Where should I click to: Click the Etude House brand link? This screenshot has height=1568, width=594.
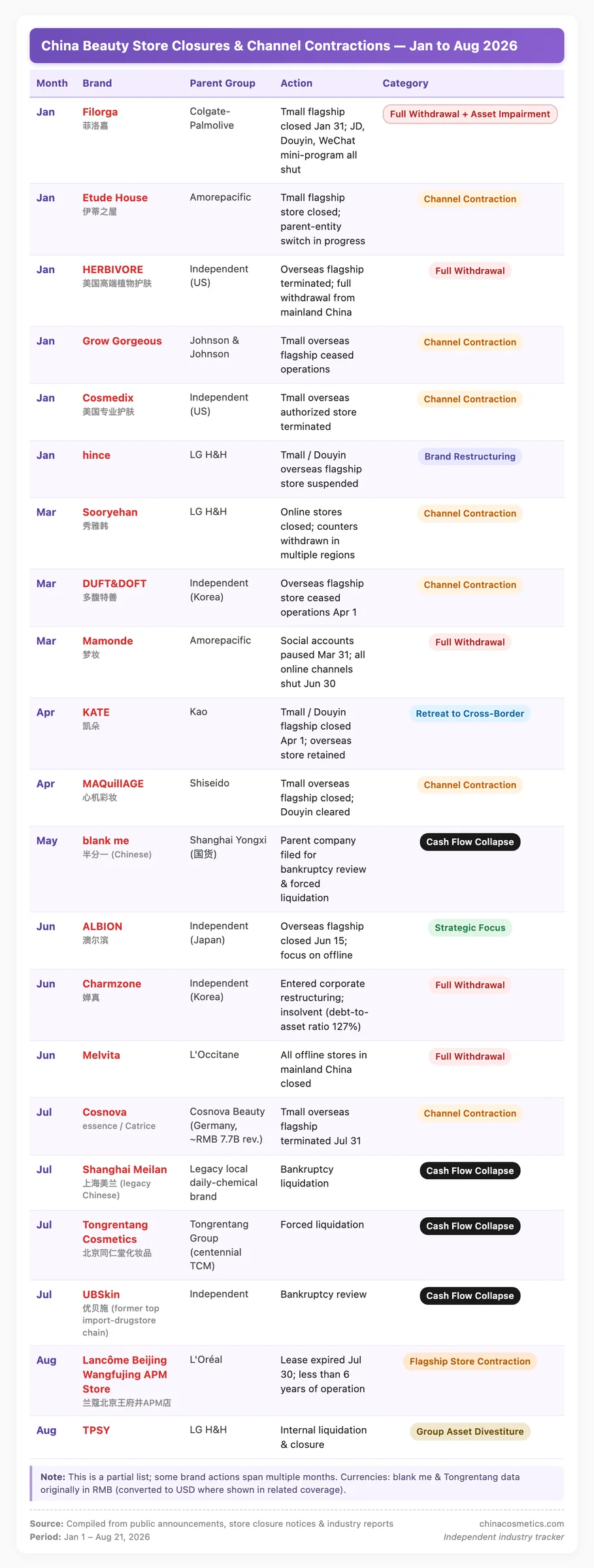(115, 198)
